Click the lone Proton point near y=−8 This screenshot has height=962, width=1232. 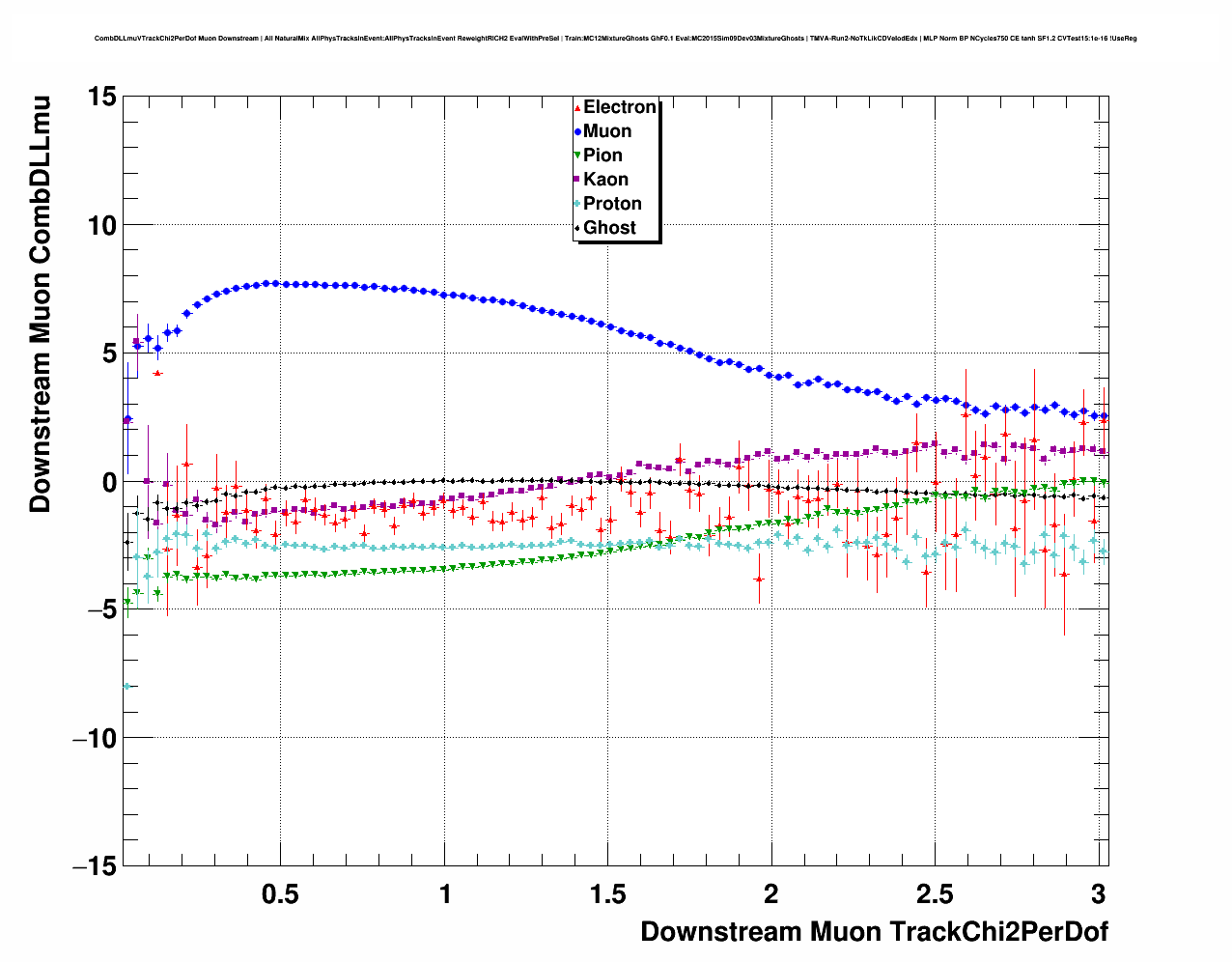[x=126, y=686]
